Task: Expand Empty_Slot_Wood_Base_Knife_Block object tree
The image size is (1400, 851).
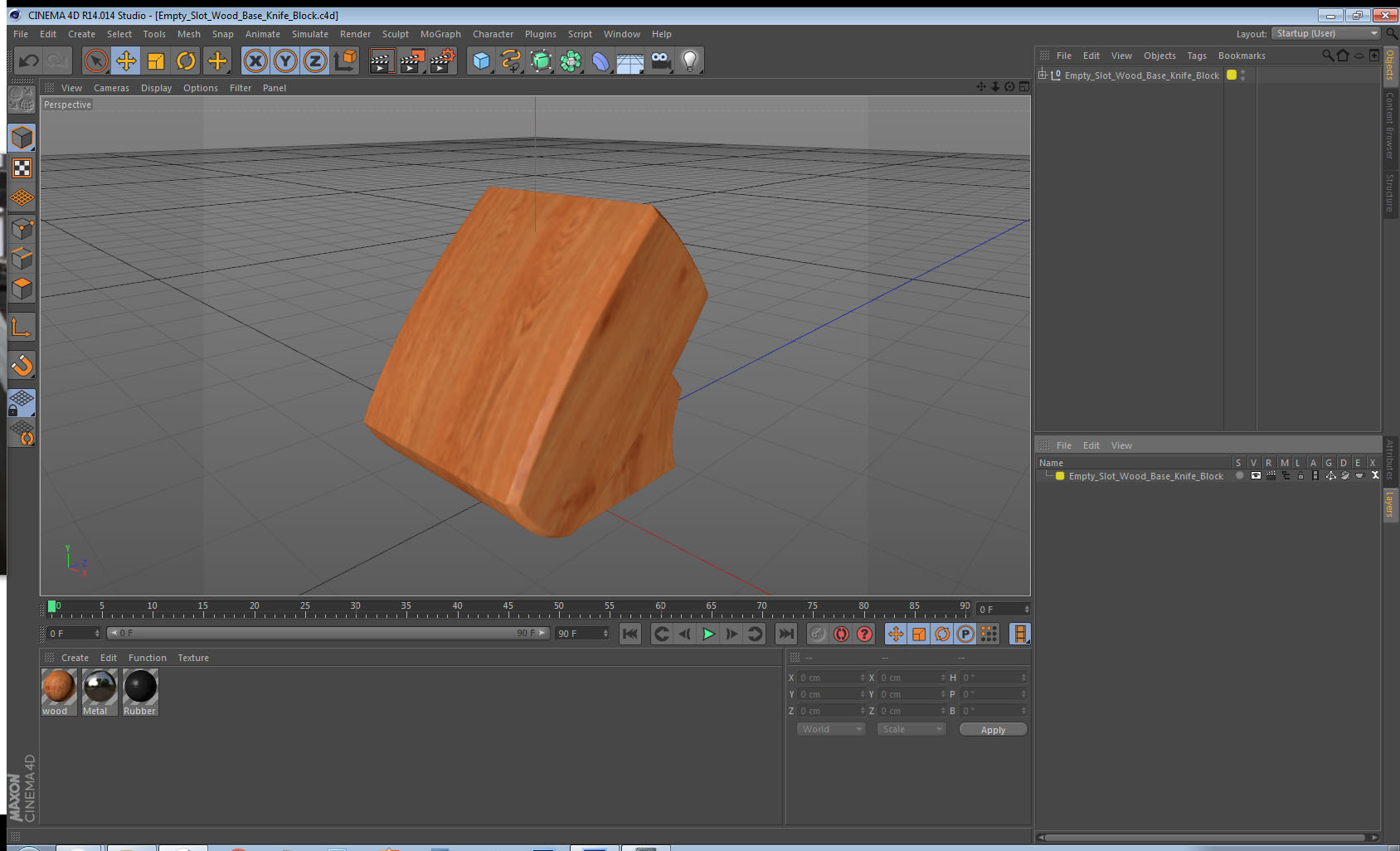Action: [x=1043, y=75]
